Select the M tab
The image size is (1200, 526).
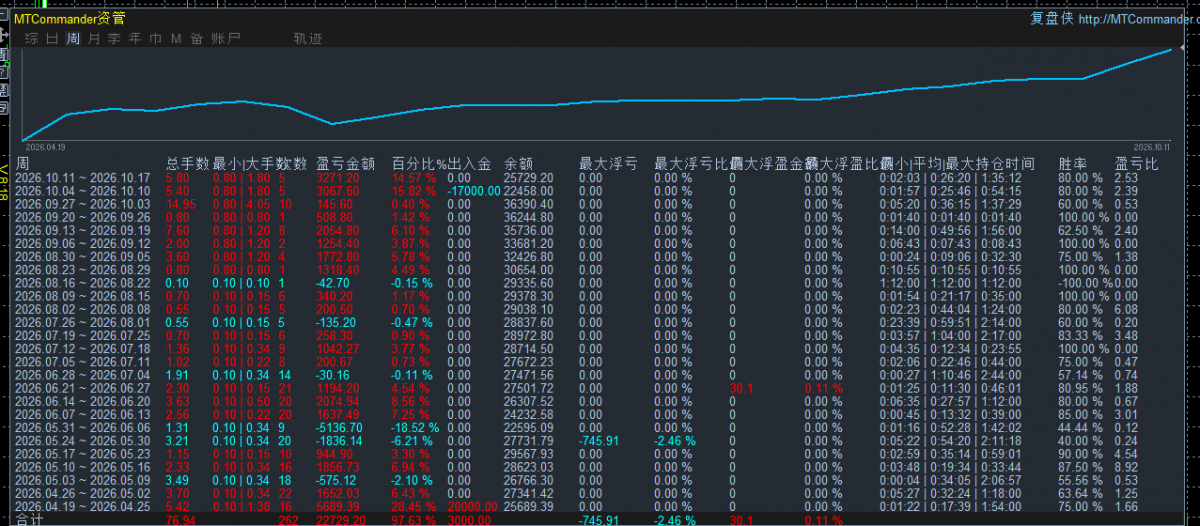(176, 39)
